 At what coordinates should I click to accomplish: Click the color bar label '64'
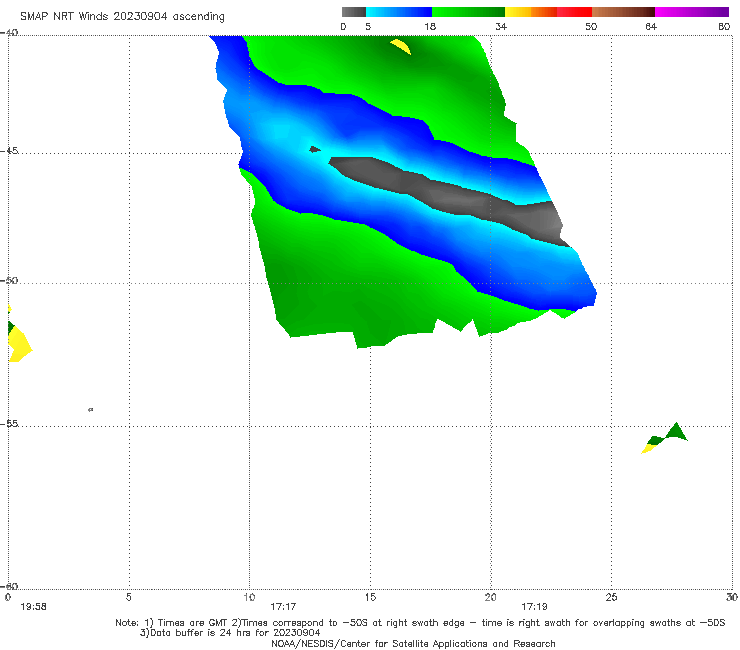(651, 27)
